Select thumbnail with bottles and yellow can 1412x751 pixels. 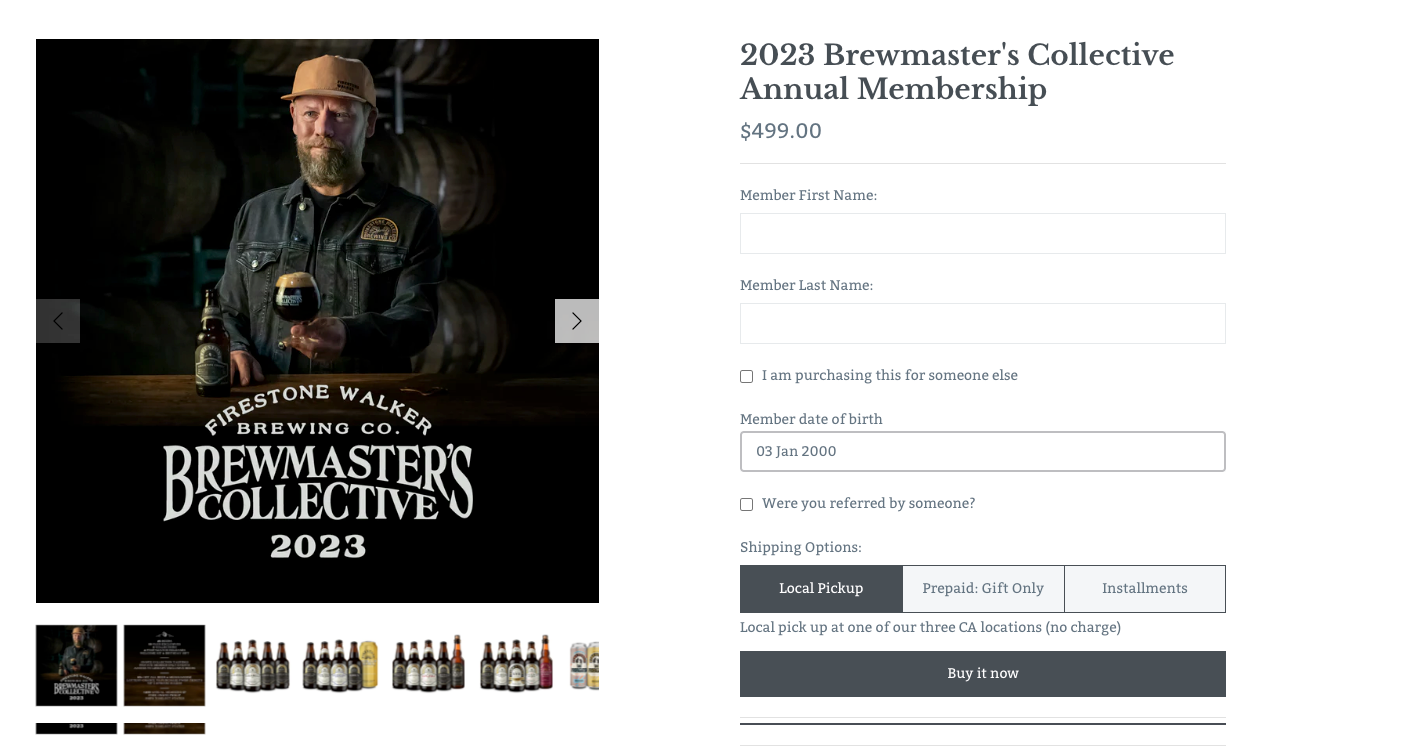tap(340, 665)
